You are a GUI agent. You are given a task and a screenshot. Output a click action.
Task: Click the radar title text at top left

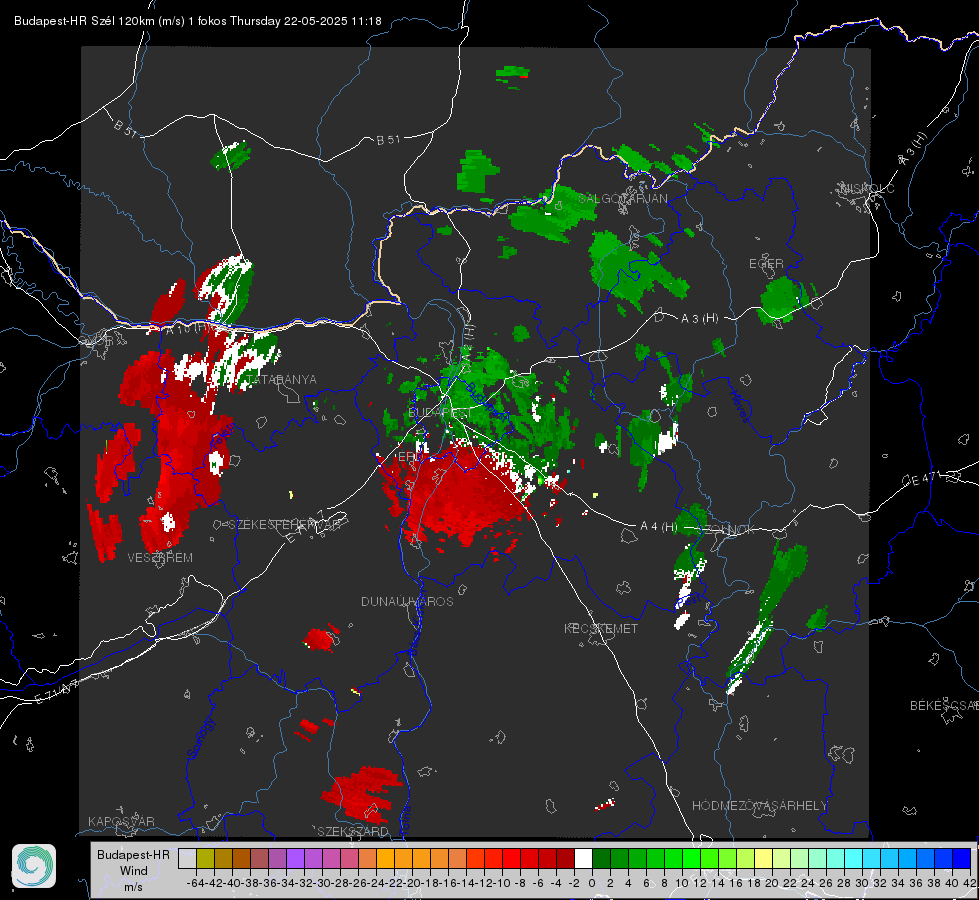coord(197,21)
